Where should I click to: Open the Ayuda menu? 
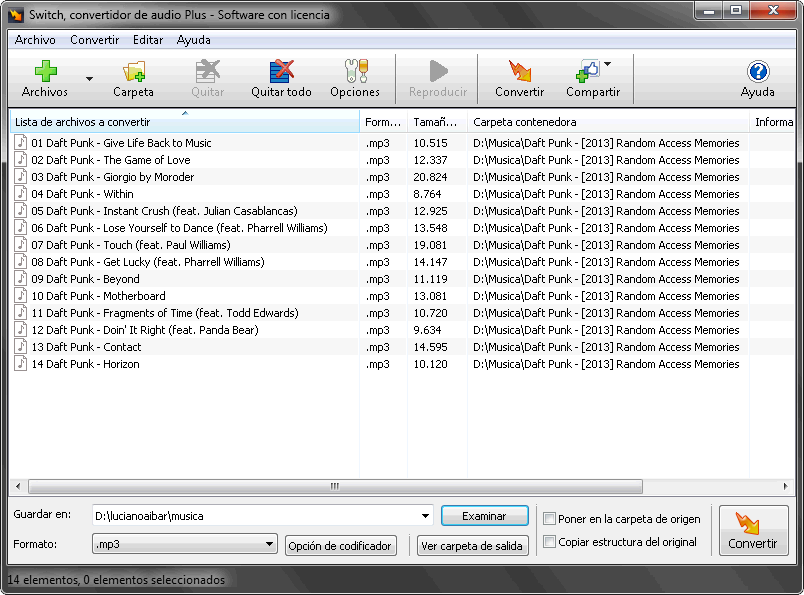(x=193, y=40)
